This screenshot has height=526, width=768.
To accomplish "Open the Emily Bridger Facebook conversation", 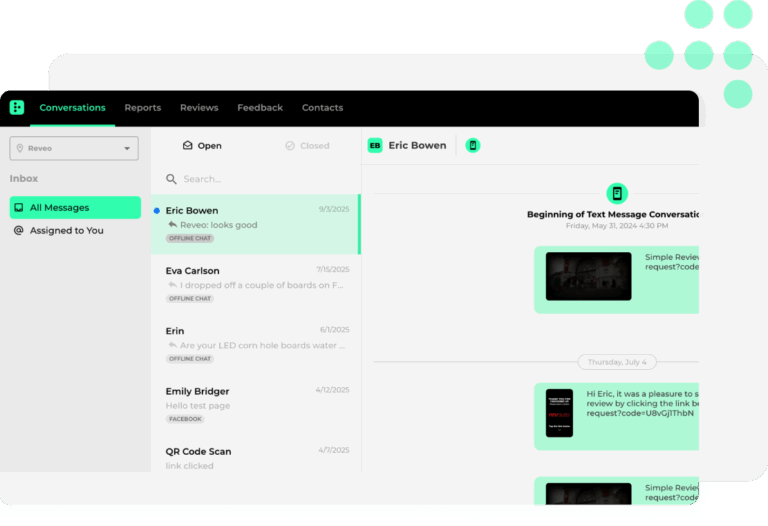I will click(x=255, y=404).
